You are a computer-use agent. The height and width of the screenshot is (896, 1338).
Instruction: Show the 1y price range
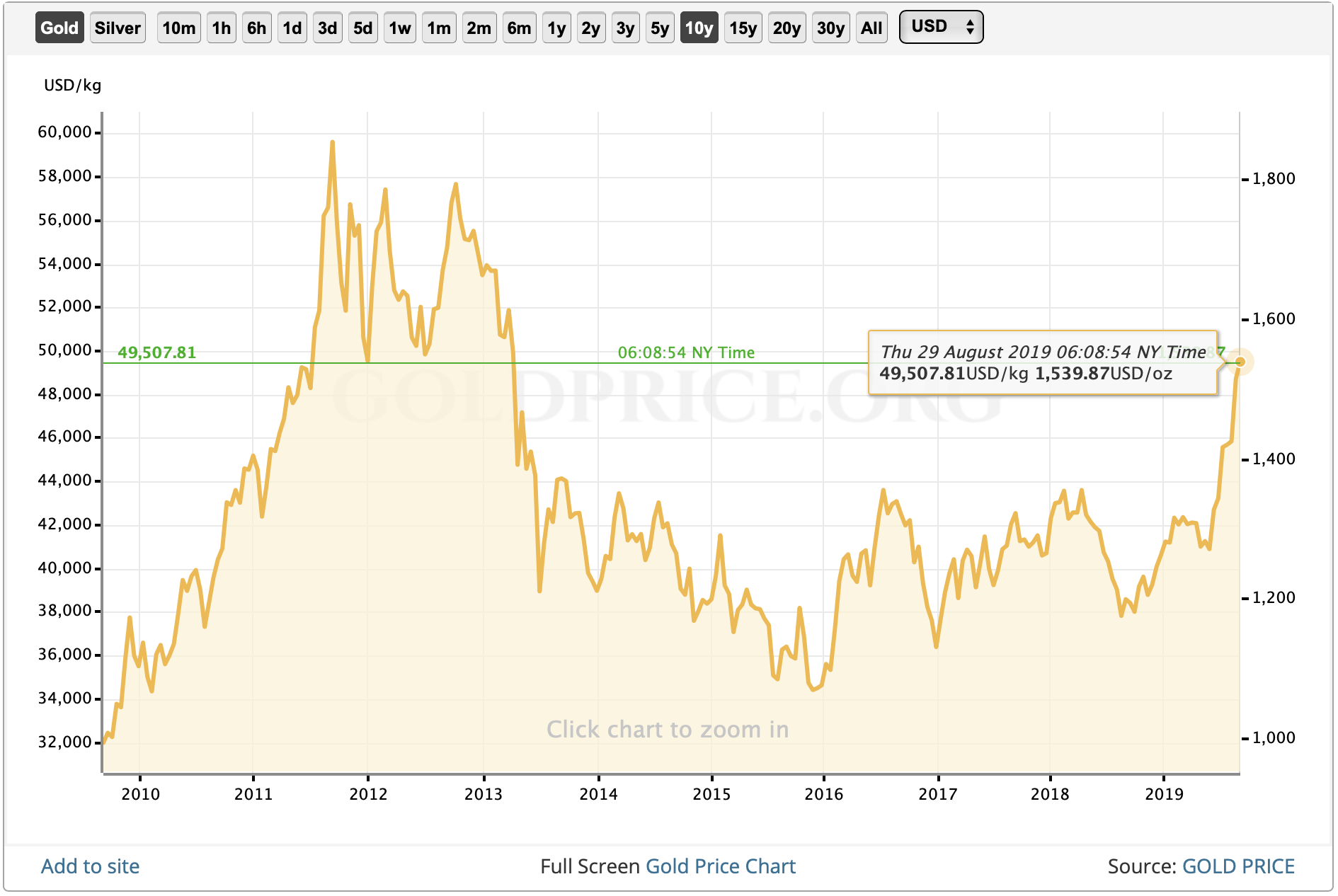click(x=557, y=28)
